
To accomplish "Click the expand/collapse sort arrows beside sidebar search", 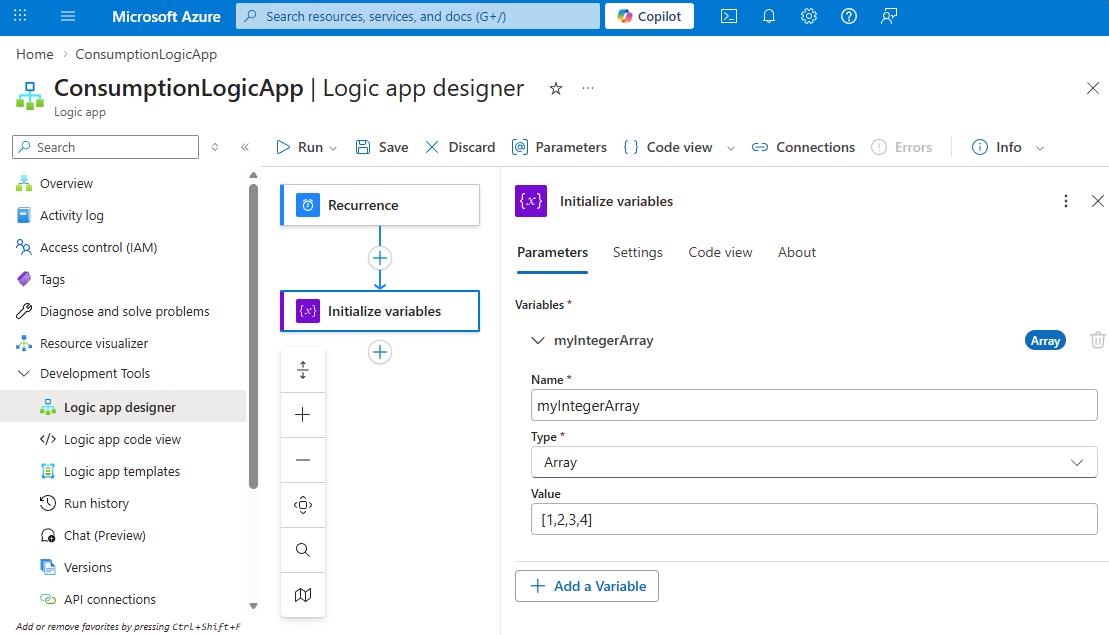I will point(215,147).
